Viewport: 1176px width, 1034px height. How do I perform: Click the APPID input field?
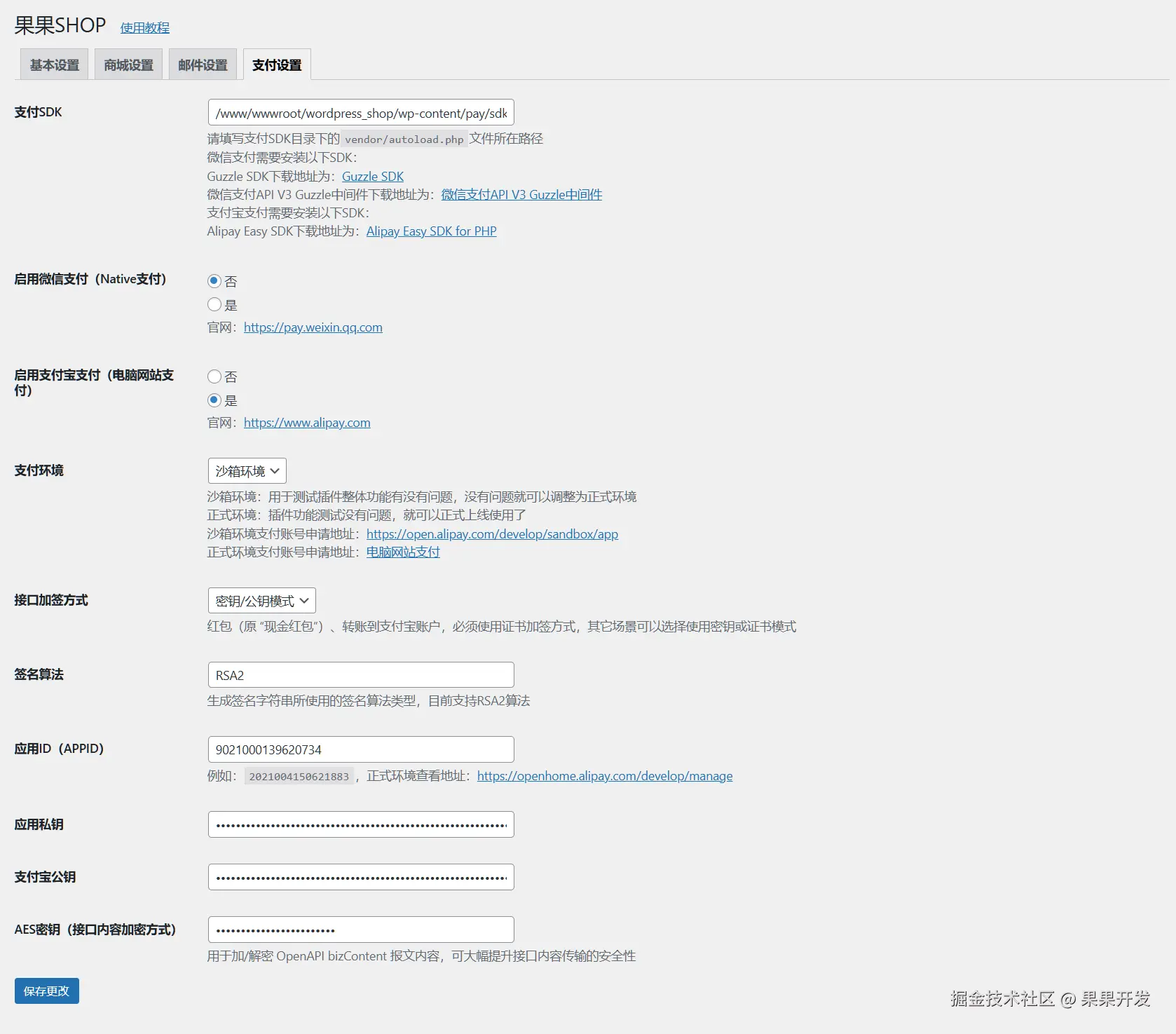[360, 749]
